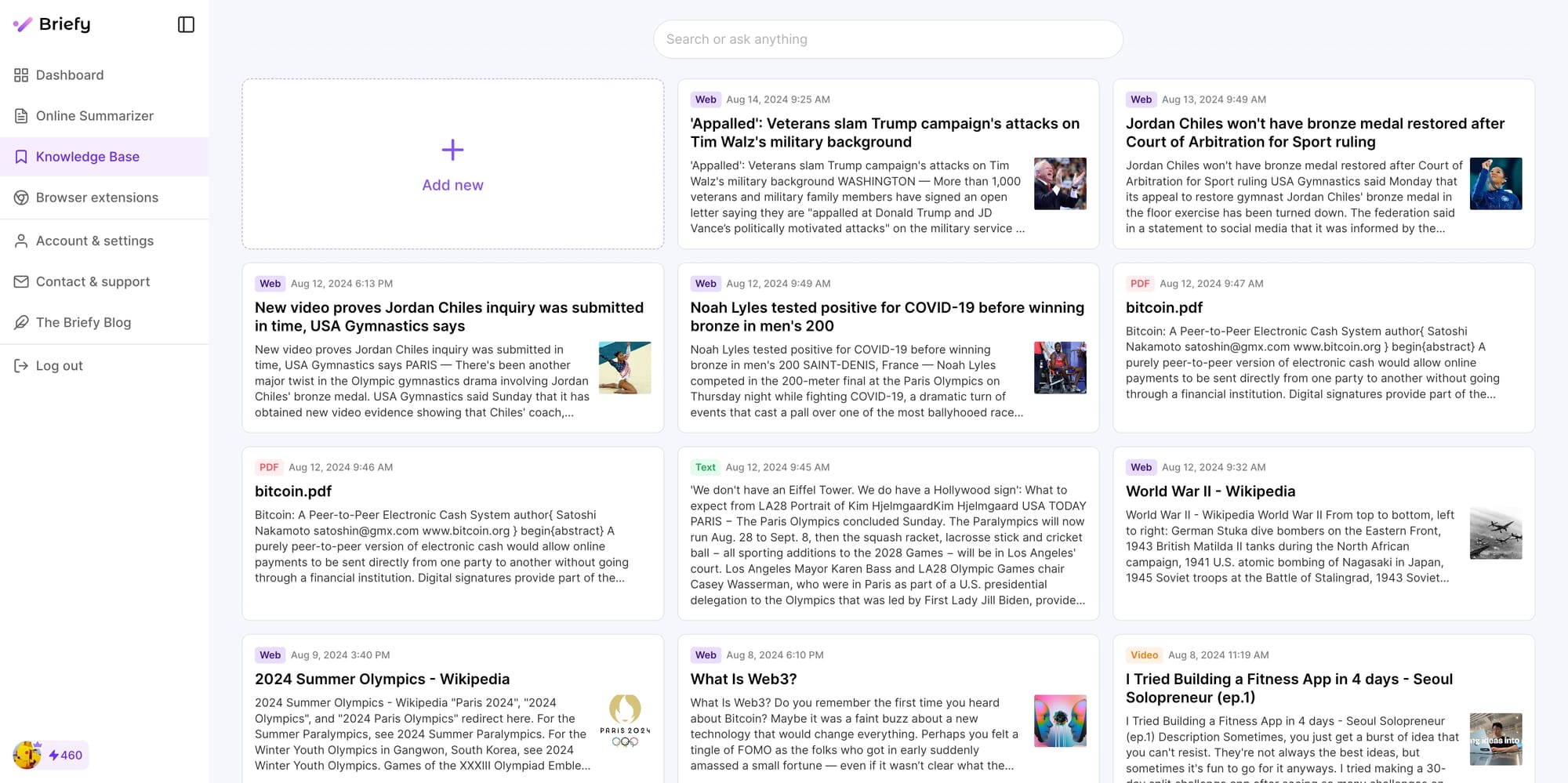
Task: Open the Veterans slam Trump campaign article title
Action: [x=885, y=132]
